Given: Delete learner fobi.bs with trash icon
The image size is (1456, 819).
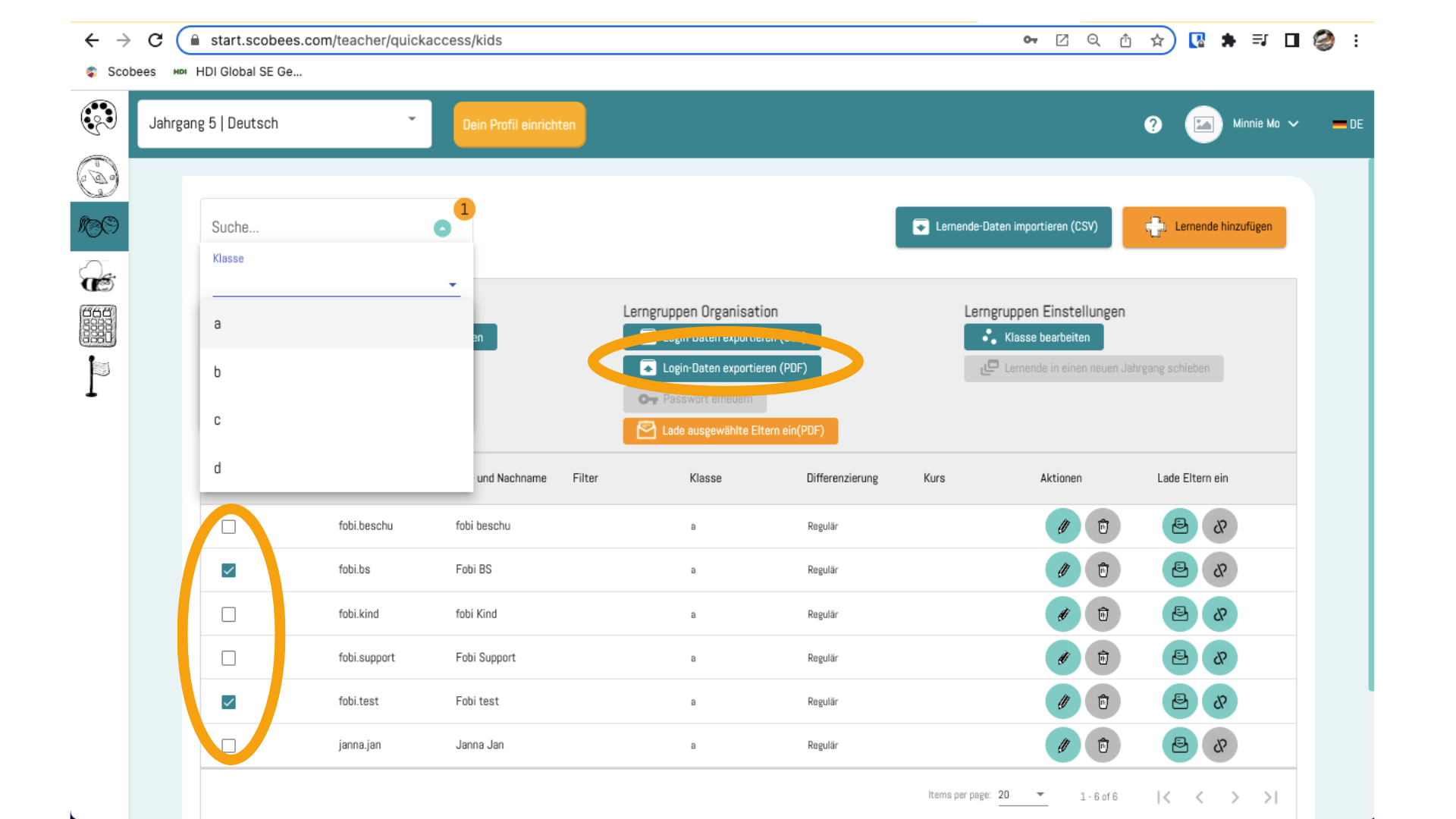Looking at the screenshot, I should tap(1103, 570).
